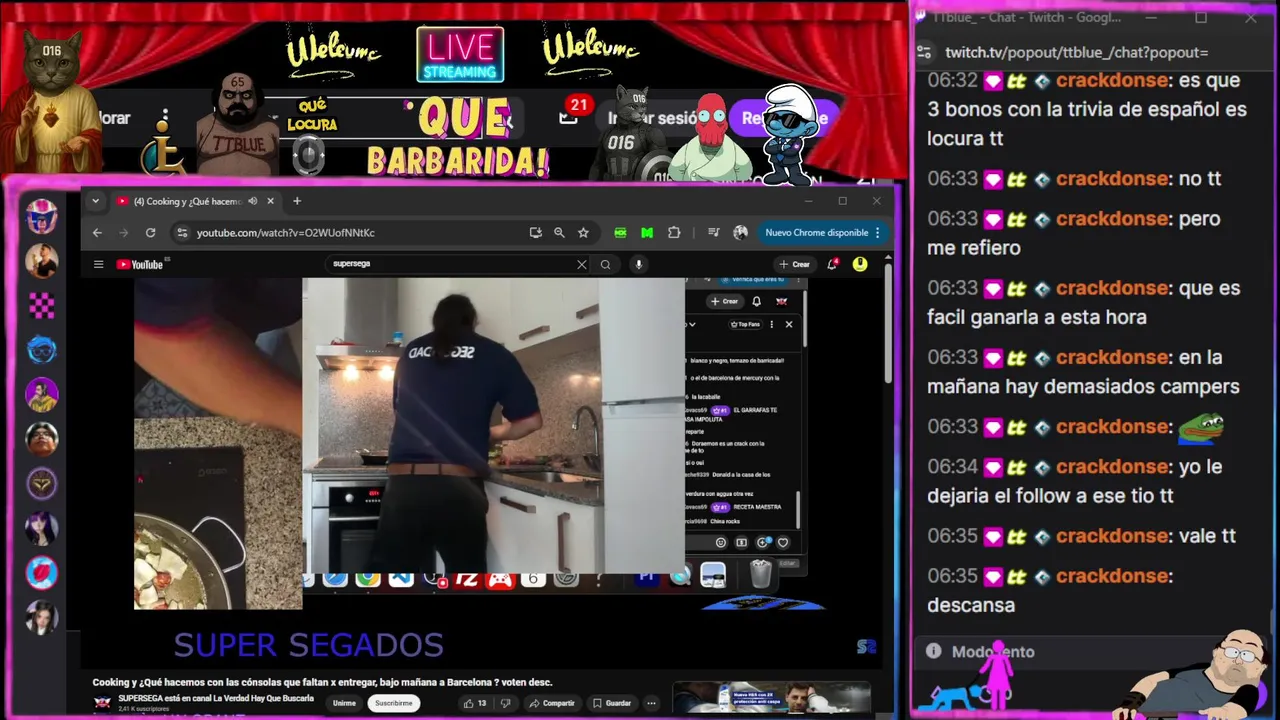Click crackdonse's username on 'descansa' message
This screenshot has height=720, width=1280.
pos(1113,576)
